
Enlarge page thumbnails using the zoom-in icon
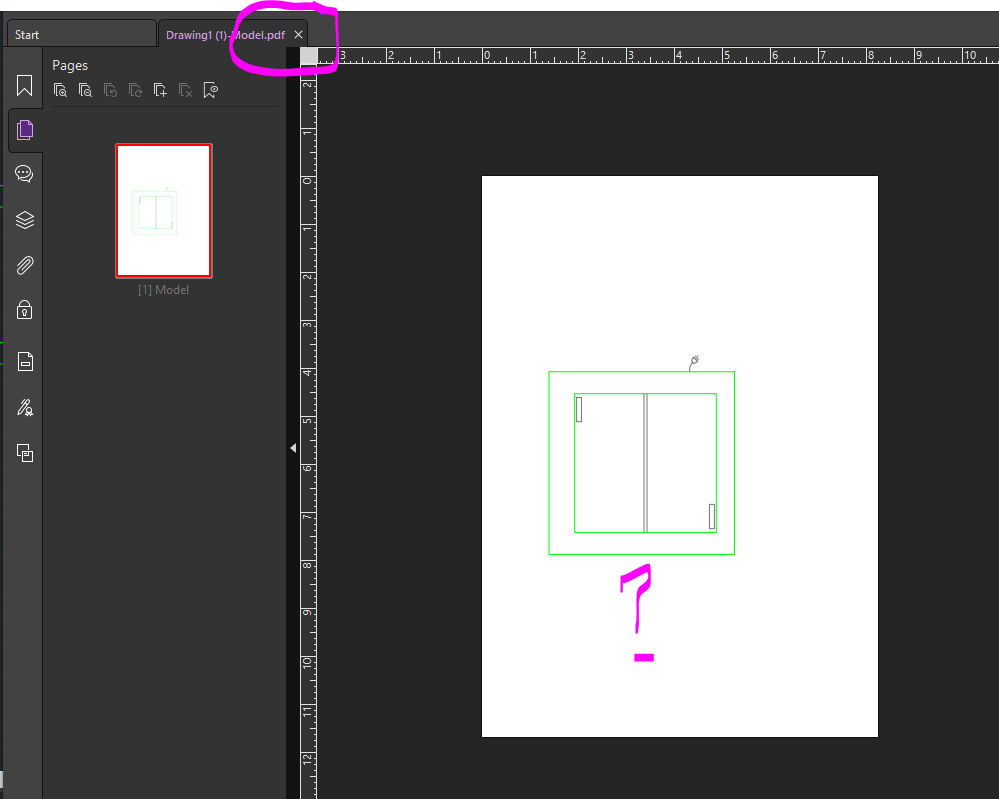[61, 89]
